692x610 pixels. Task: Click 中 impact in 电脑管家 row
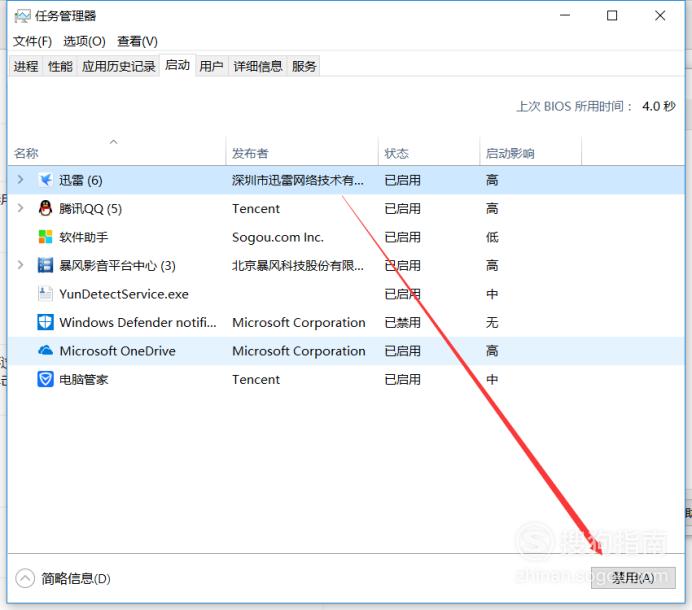(492, 379)
